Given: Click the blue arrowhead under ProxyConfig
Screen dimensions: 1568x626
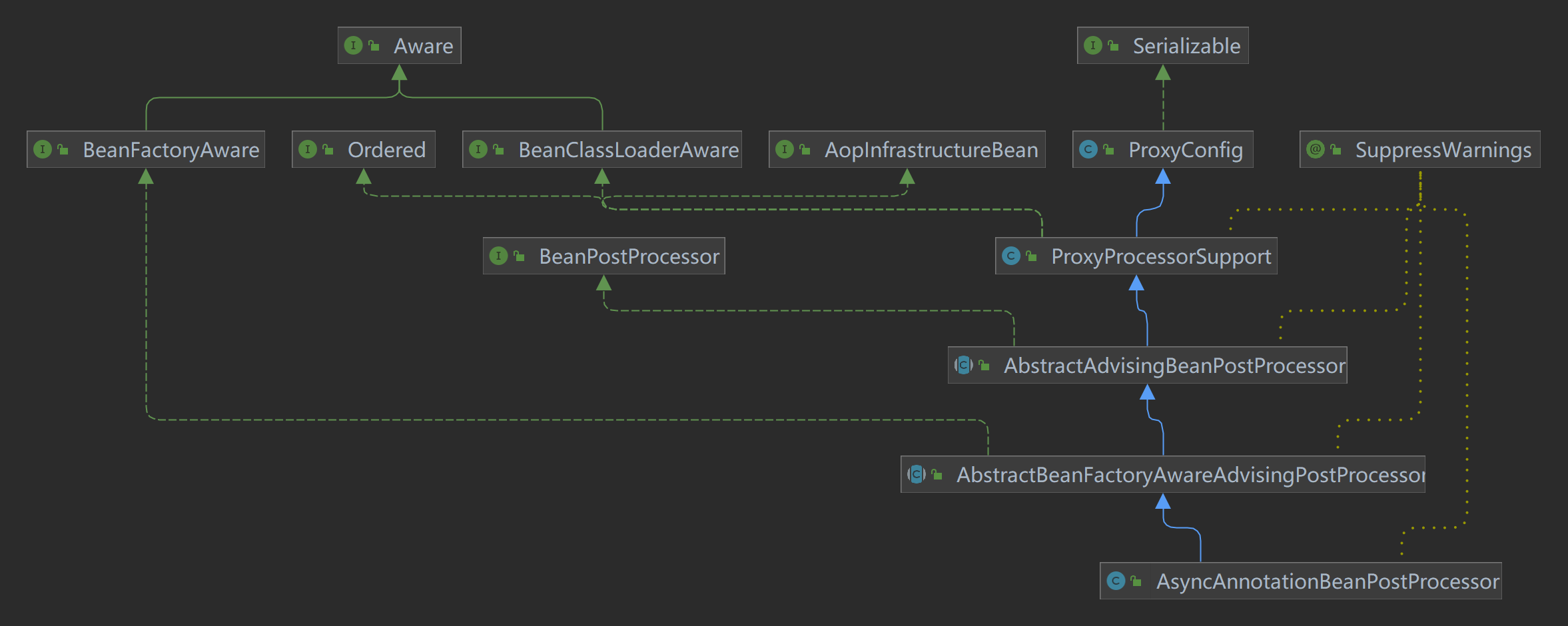Looking at the screenshot, I should (x=1163, y=176).
